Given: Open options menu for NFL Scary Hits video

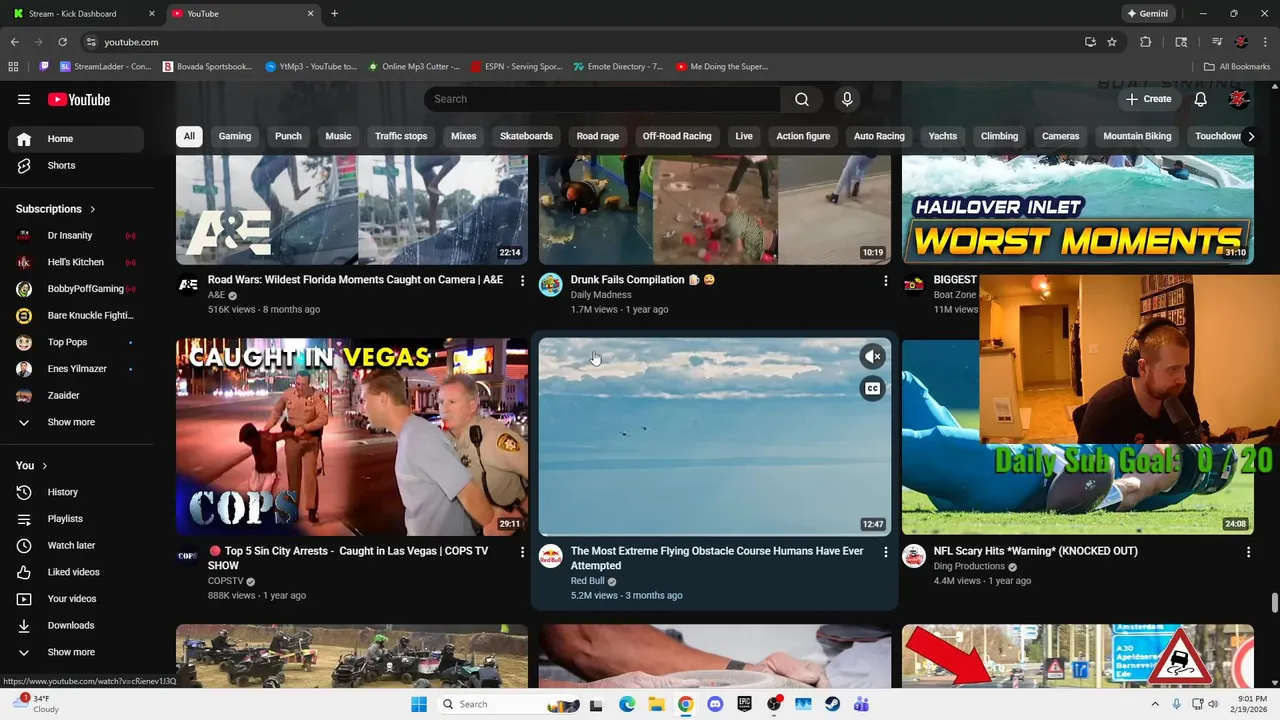Looking at the screenshot, I should click(1248, 552).
